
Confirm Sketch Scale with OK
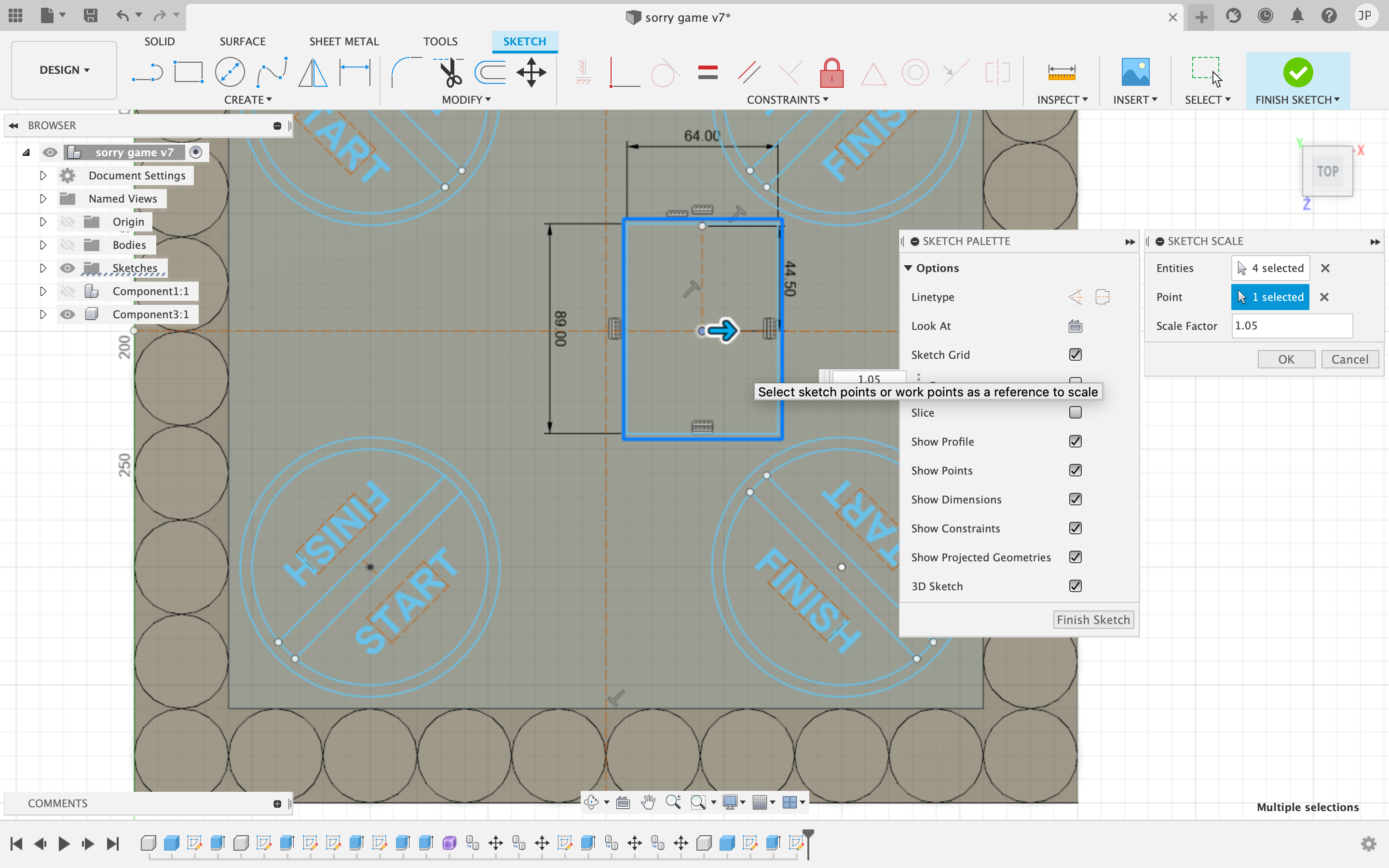tap(1286, 359)
